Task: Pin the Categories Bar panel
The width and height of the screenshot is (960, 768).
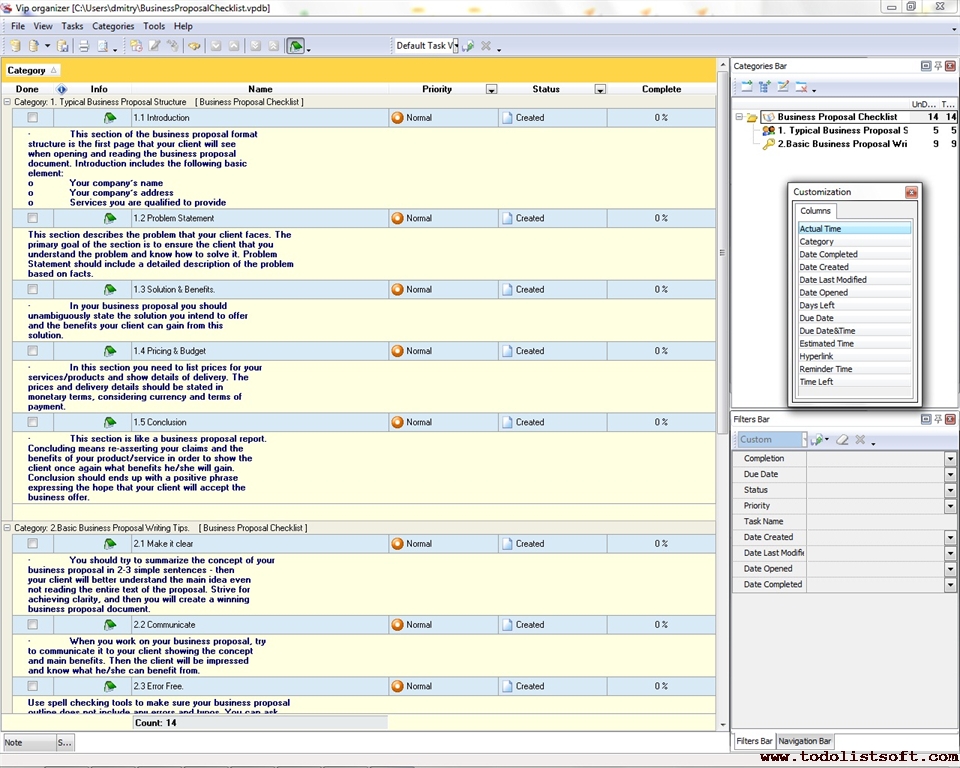Action: [x=937, y=66]
